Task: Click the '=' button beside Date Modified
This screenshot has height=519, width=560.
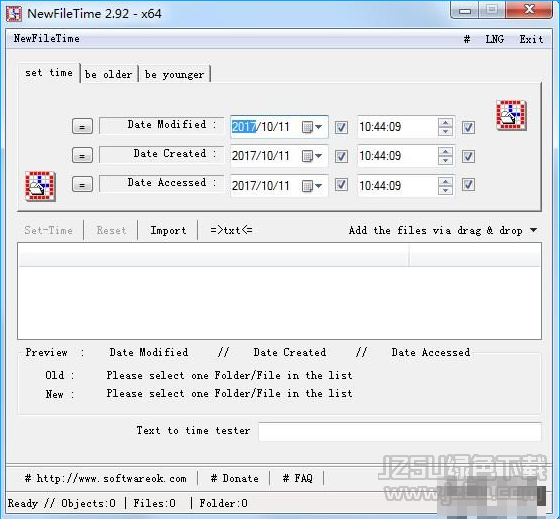Action: coord(82,126)
